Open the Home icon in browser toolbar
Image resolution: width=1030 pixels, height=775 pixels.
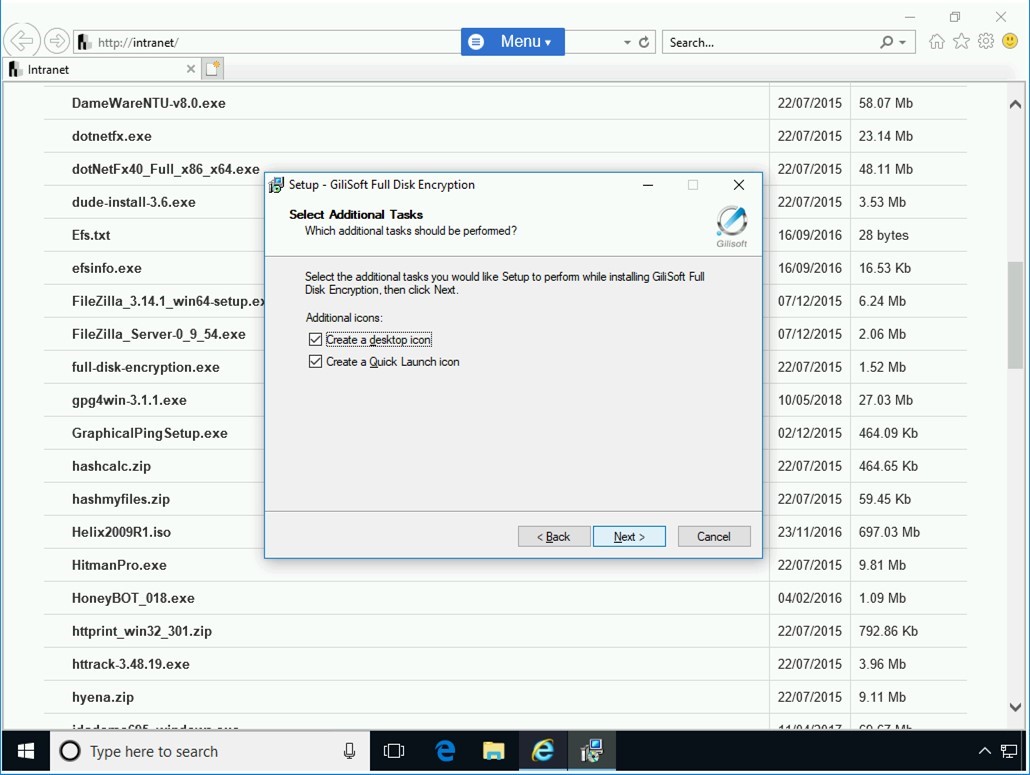pos(937,42)
